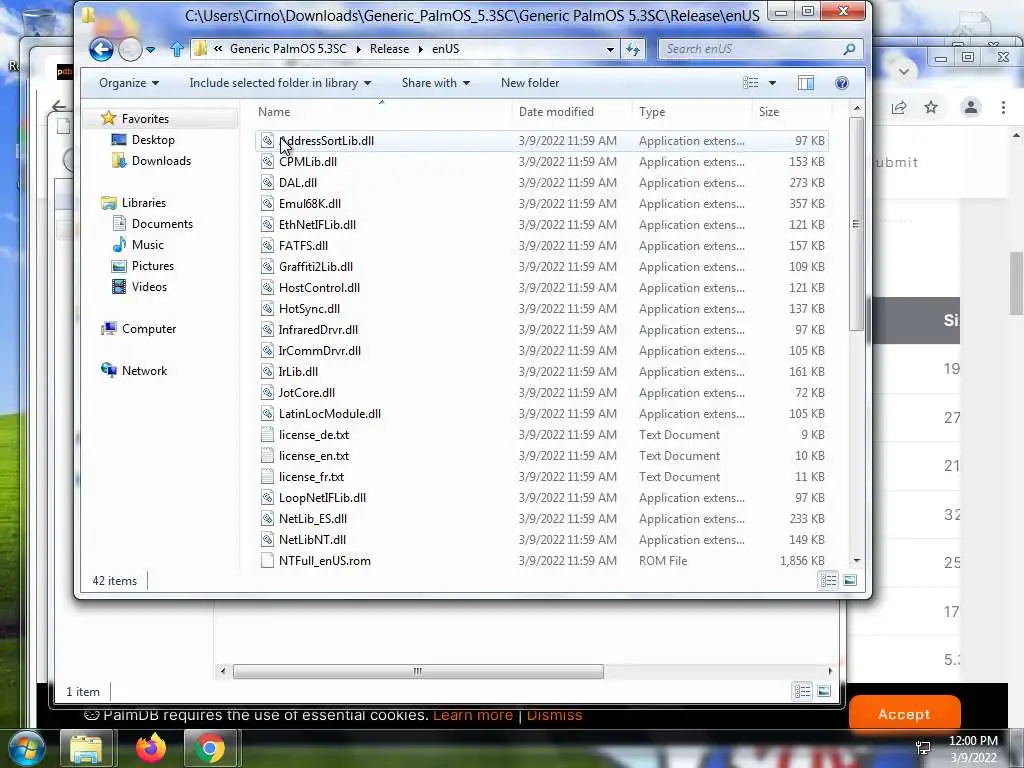
Task: Select the NTFull_enUS.rom file icon
Action: tap(267, 560)
